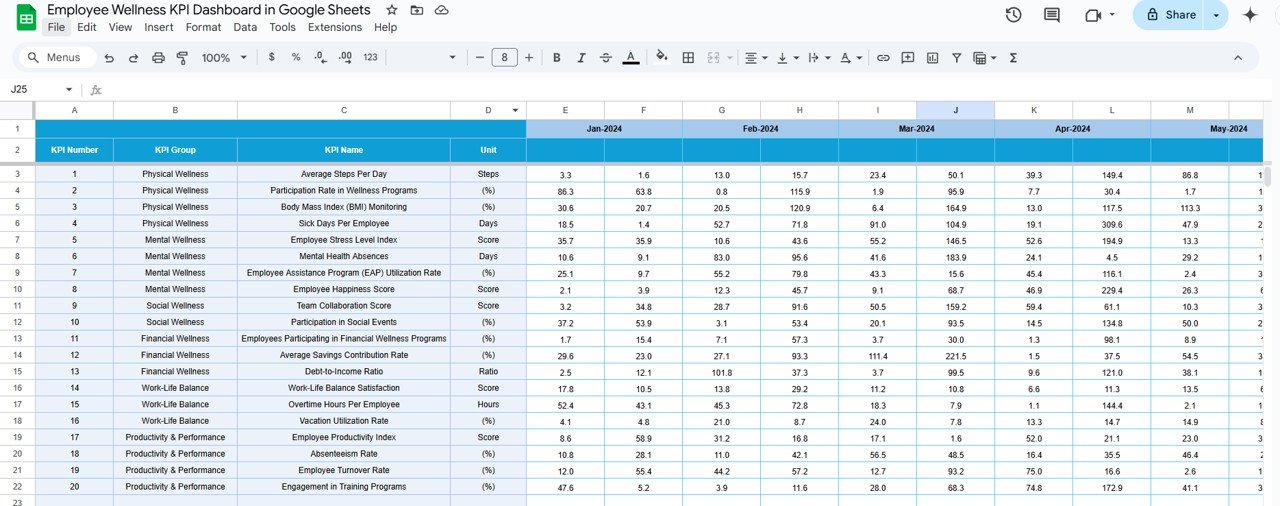Open the comments panel icon
1280x506 pixels.
tap(1052, 15)
